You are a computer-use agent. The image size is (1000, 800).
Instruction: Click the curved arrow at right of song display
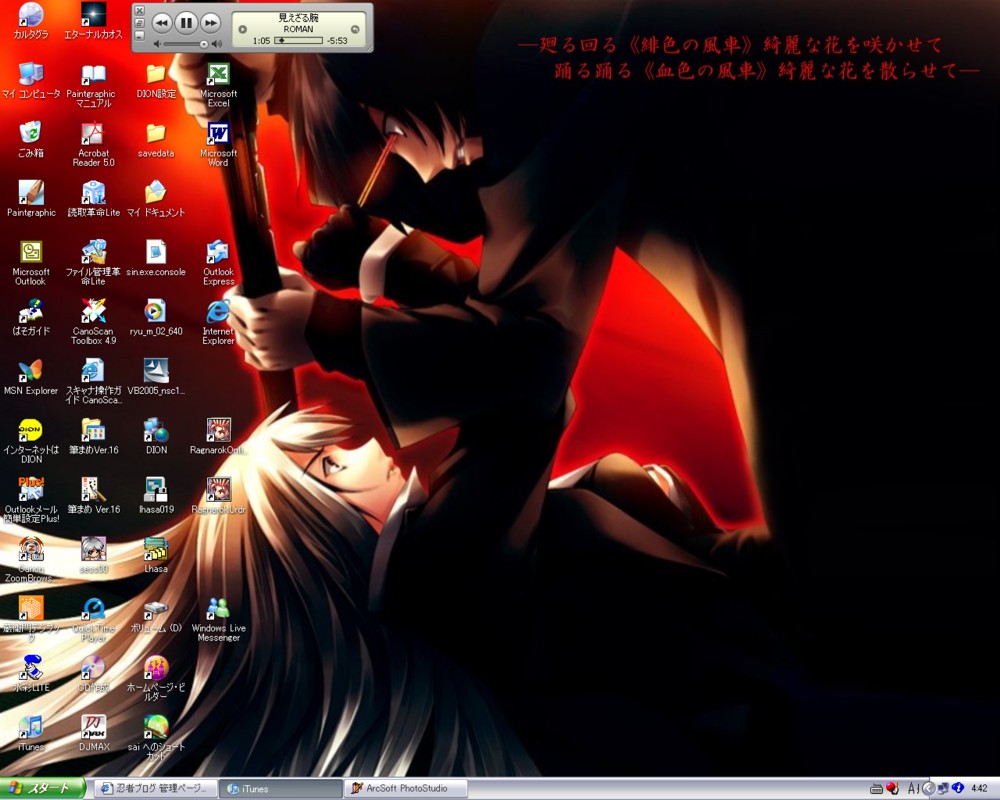355,29
